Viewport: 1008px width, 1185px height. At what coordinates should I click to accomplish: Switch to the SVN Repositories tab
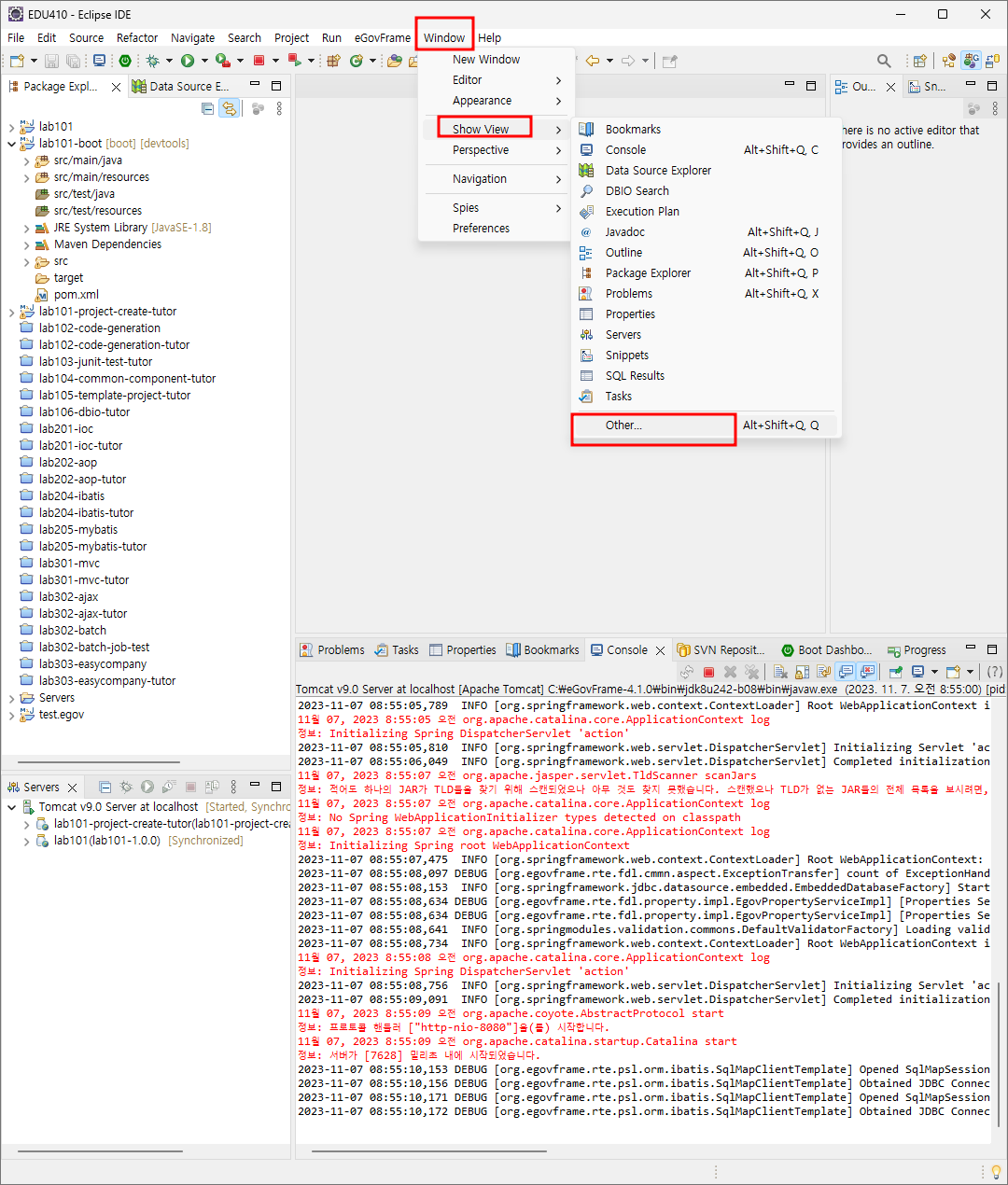pyautogui.click(x=721, y=649)
